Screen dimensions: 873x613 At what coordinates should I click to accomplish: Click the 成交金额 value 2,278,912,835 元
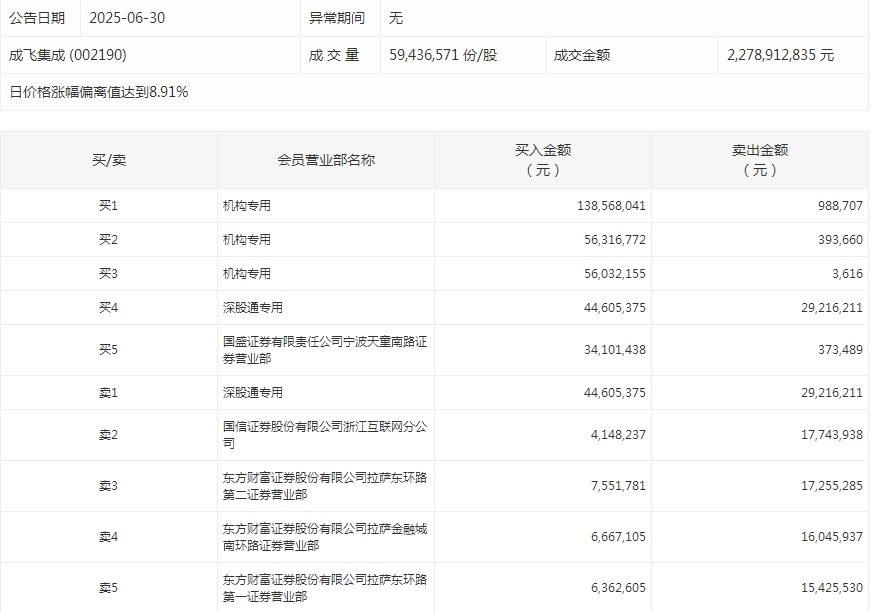click(x=780, y=55)
